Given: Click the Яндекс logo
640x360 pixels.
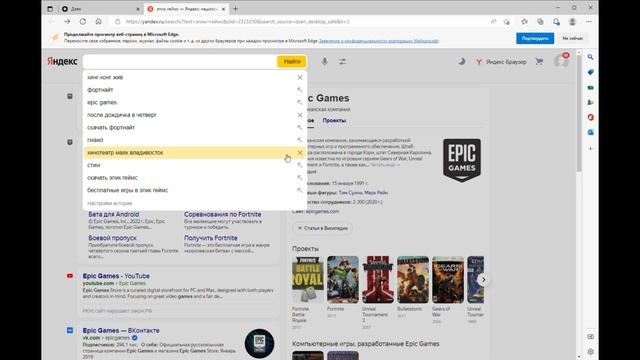Looking at the screenshot, I should click(62, 61).
